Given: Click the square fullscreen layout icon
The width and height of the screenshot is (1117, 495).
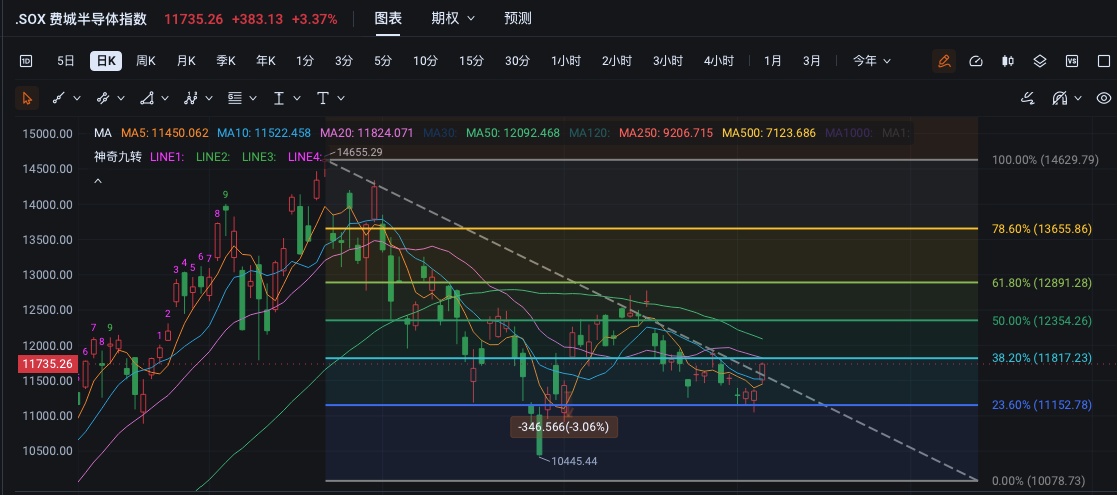Looking at the screenshot, I should pos(1105,61).
